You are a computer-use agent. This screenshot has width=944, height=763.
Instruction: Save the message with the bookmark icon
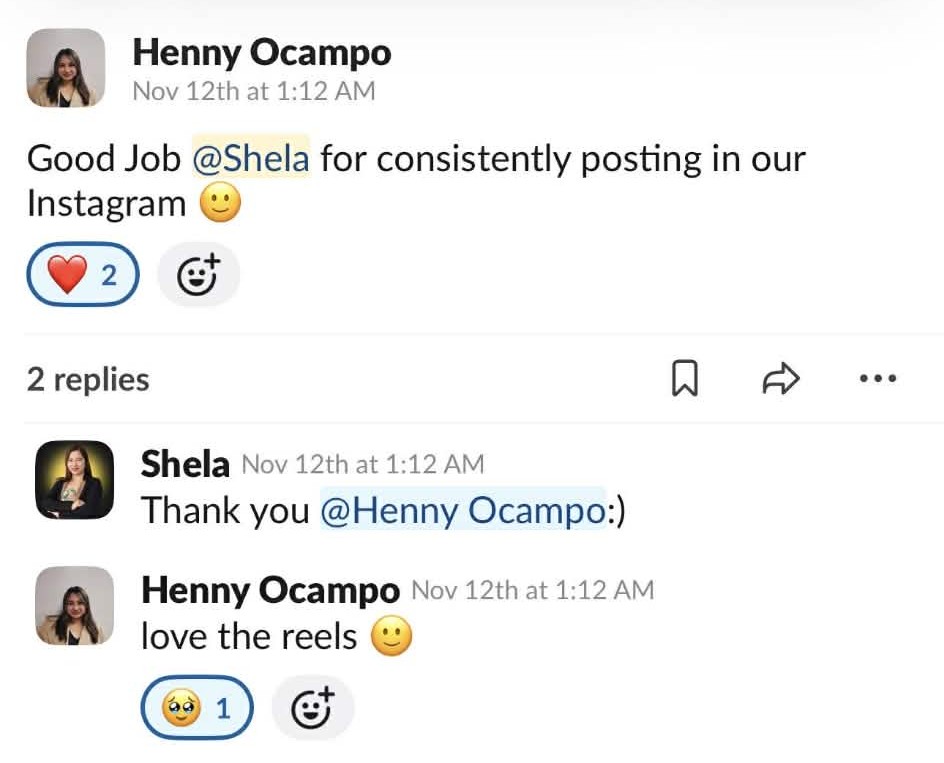click(684, 379)
